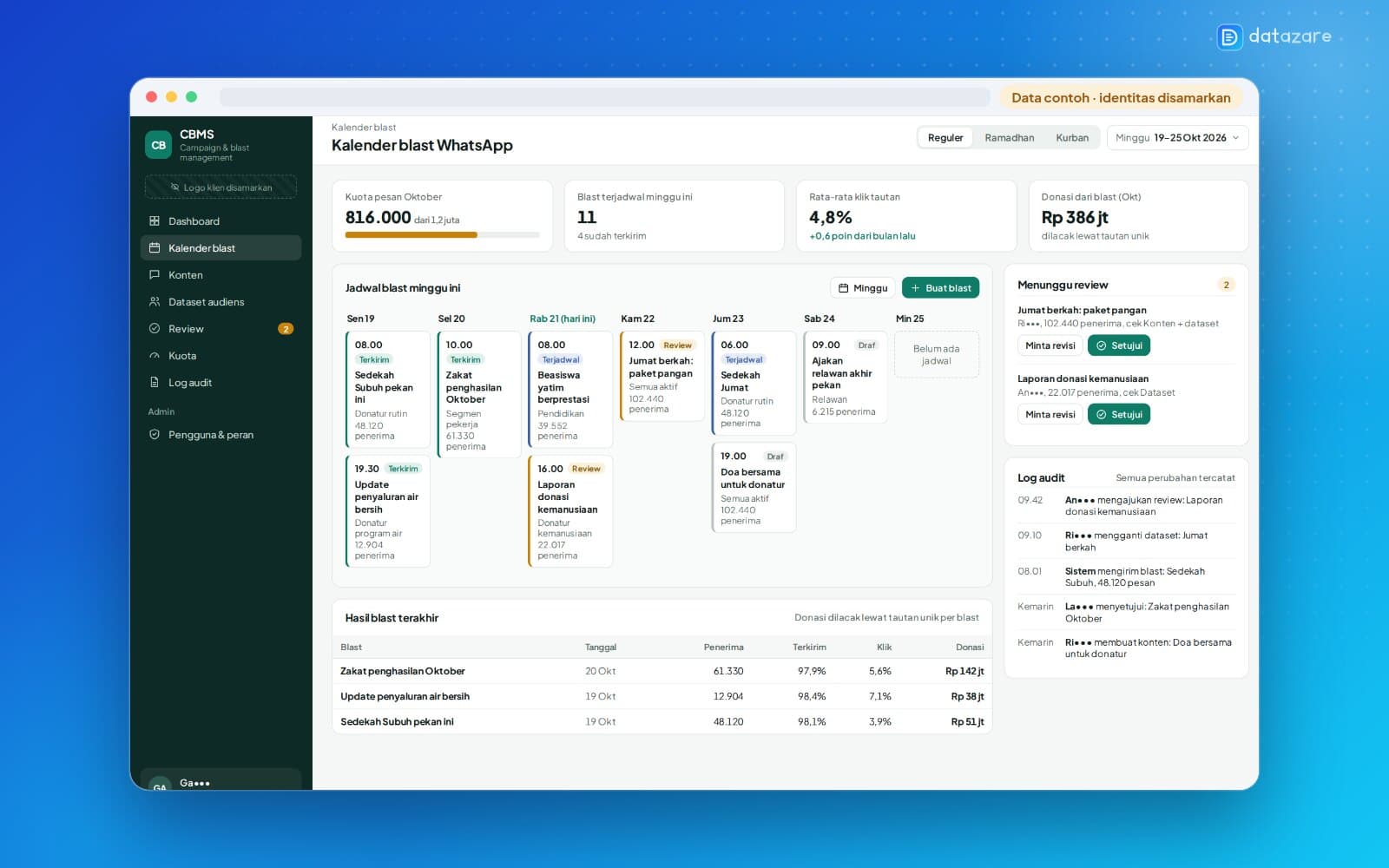Click the Dashboard grid icon in sidebar

155,221
